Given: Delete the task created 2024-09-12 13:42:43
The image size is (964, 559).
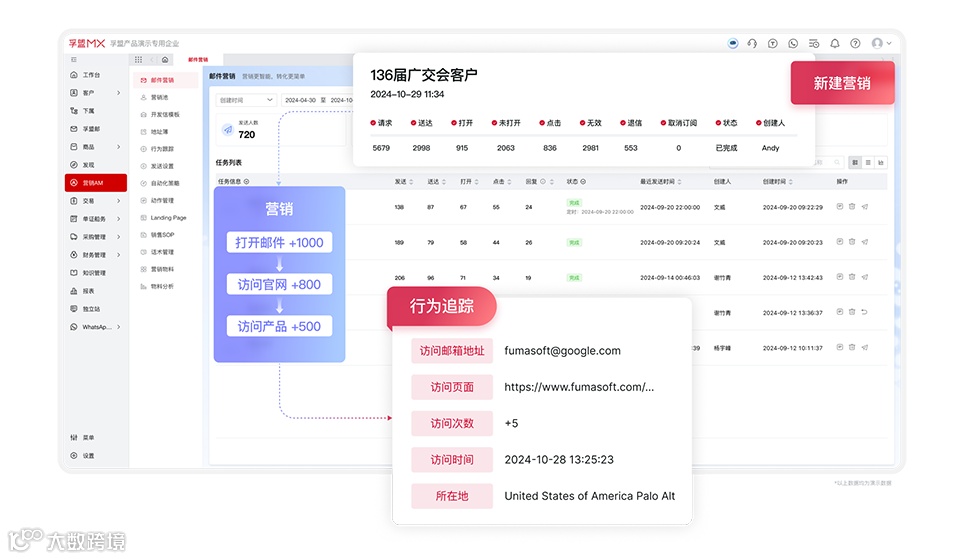Looking at the screenshot, I should [x=852, y=277].
